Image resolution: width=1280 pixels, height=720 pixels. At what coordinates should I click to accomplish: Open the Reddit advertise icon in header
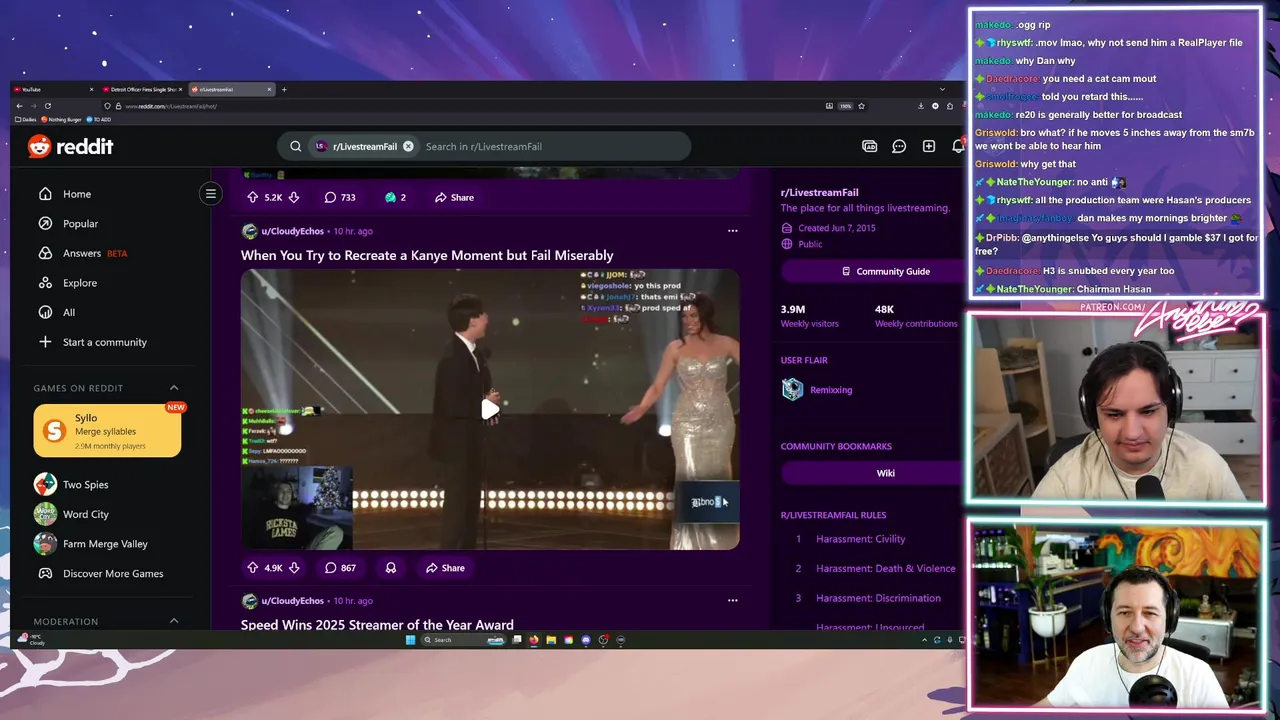tap(869, 146)
